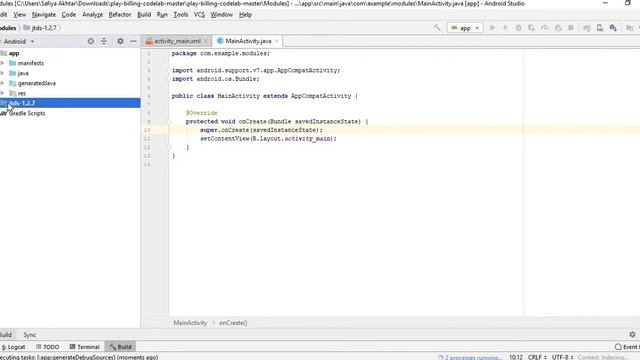Expand the java folder arrow
Viewport: 640px width, 360px height.
[3, 73]
